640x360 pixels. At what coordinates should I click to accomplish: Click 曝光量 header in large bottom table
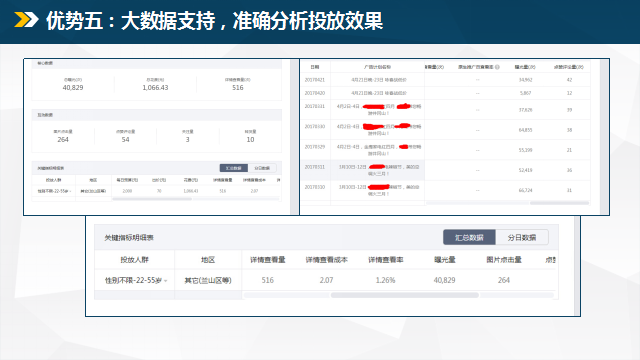coord(444,260)
